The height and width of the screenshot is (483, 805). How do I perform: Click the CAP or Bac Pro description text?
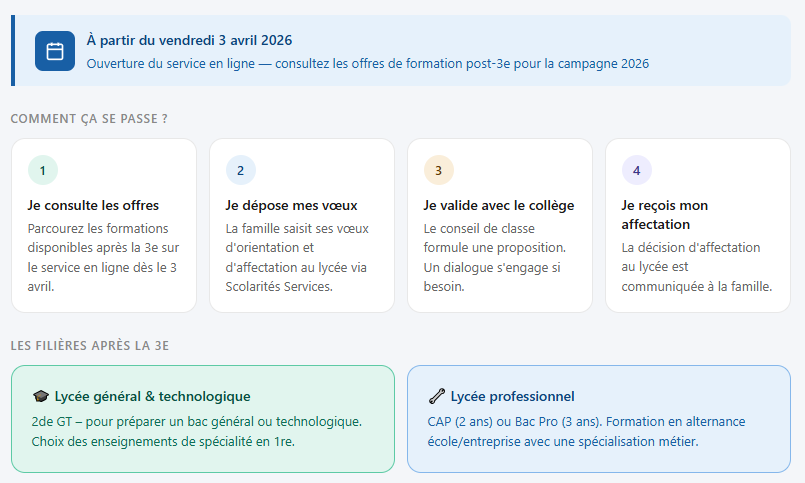point(586,431)
